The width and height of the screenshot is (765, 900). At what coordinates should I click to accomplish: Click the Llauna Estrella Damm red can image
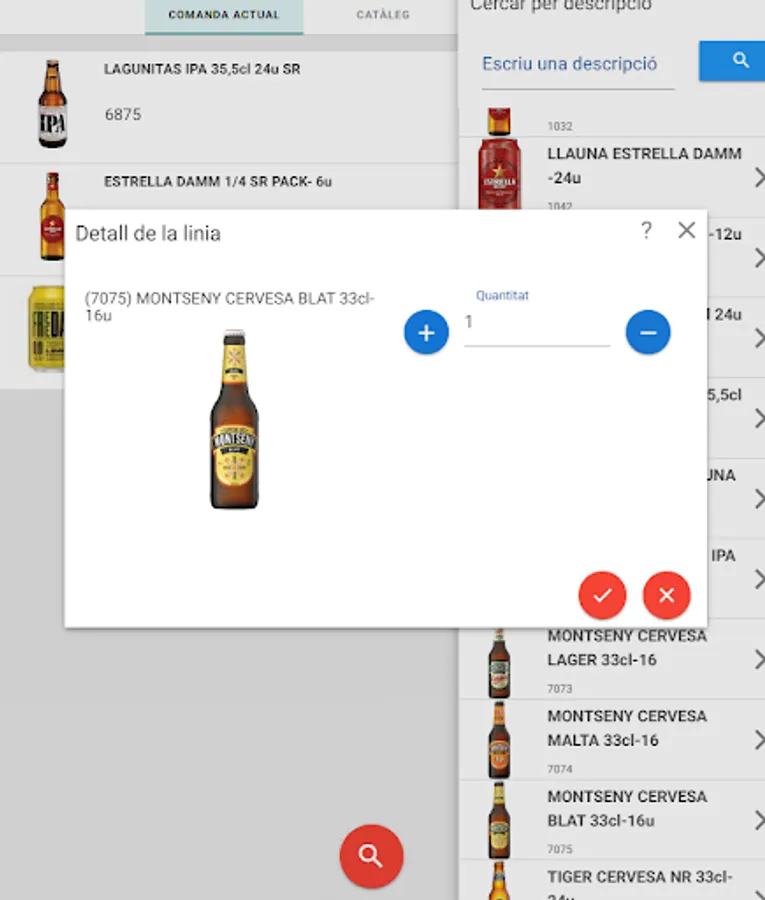click(x=499, y=174)
